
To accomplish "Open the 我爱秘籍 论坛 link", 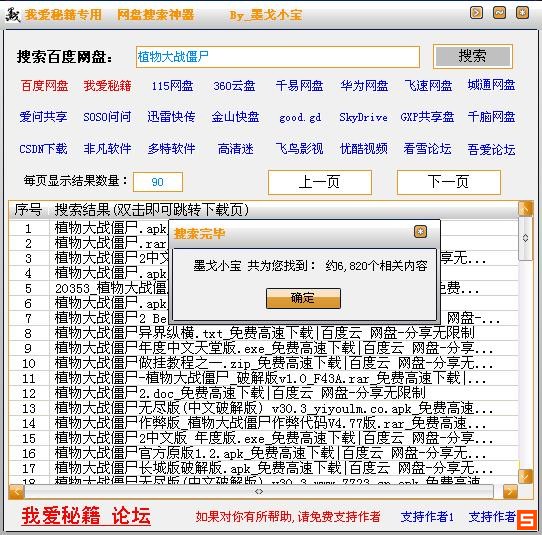I will click(x=86, y=516).
